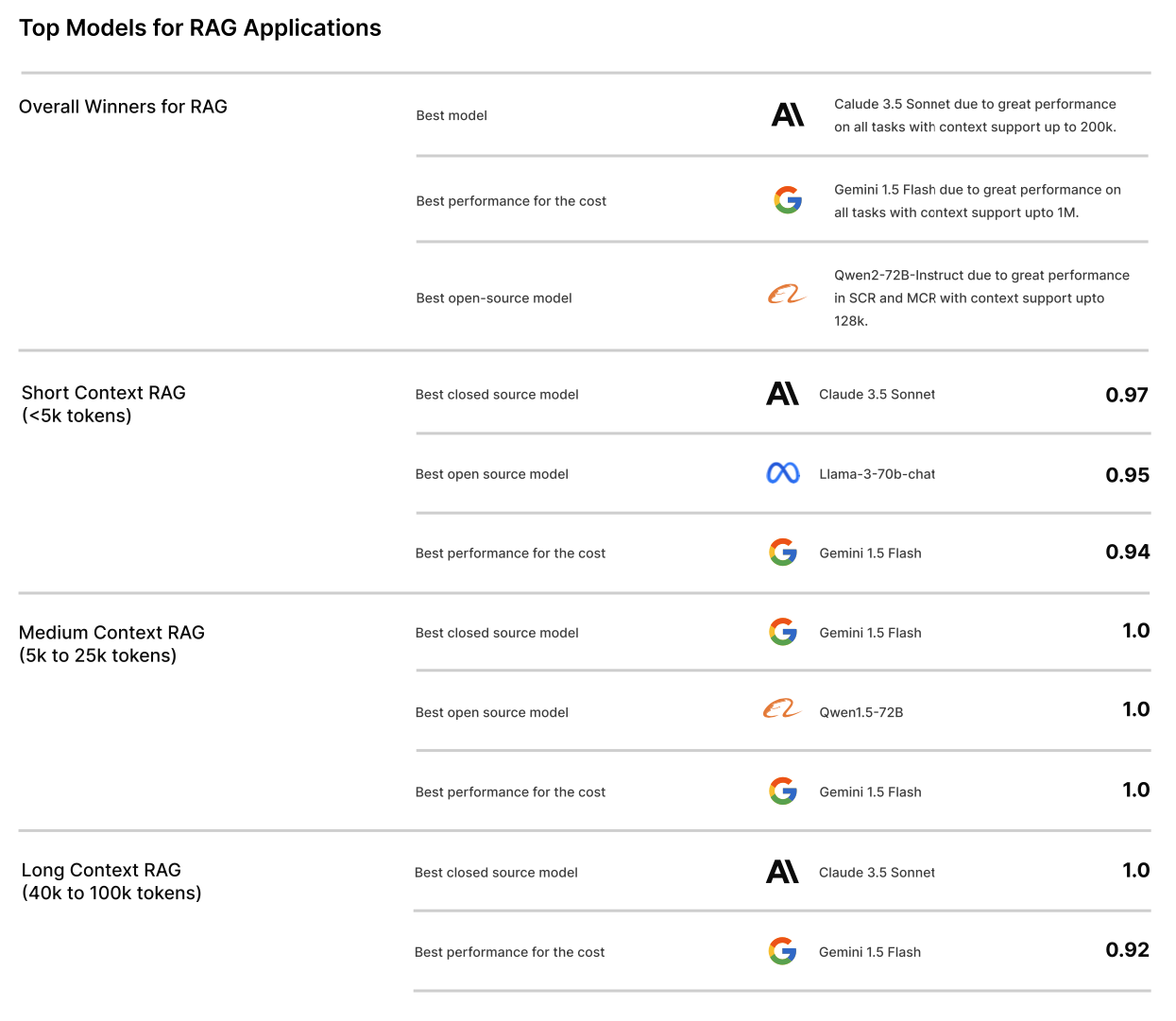Image resolution: width=1176 pixels, height=1021 pixels.
Task: Select the 'Short Context RAG' section title
Action: pos(104,393)
